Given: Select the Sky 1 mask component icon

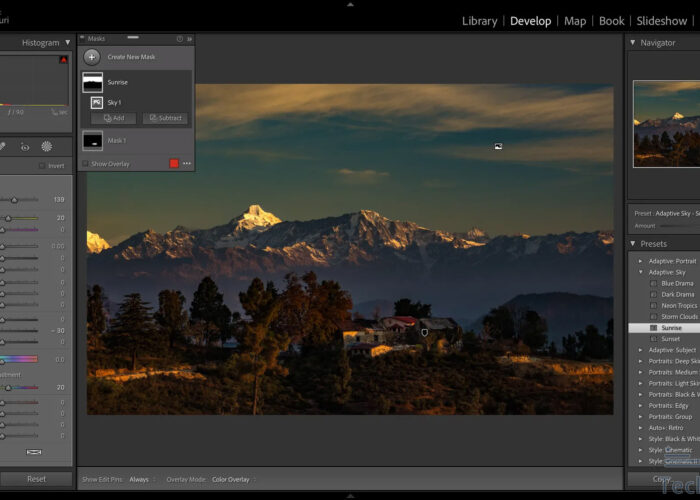Looking at the screenshot, I should [97, 103].
